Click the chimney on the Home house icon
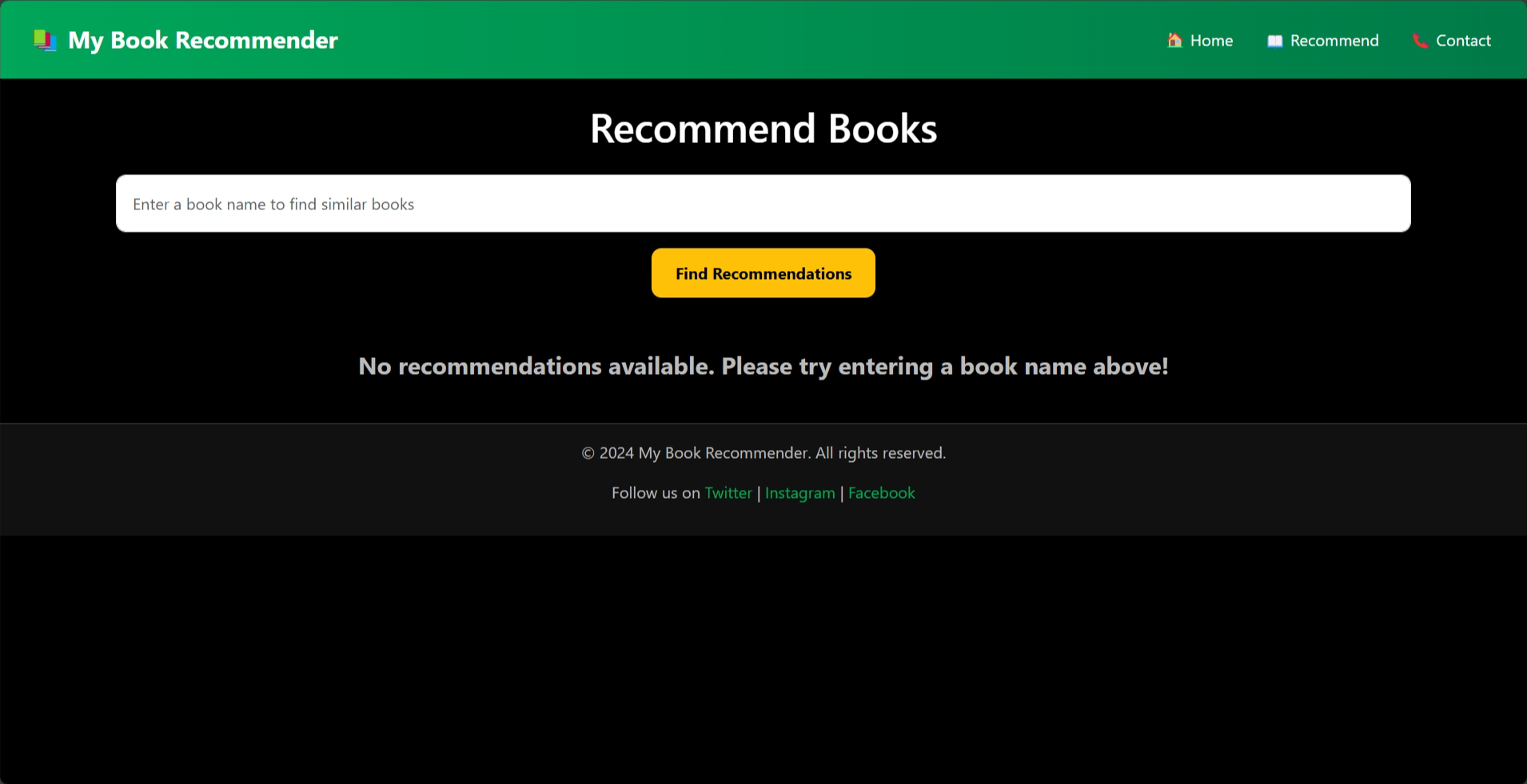Screen dimensions: 1527x784 click(x=1170, y=34)
